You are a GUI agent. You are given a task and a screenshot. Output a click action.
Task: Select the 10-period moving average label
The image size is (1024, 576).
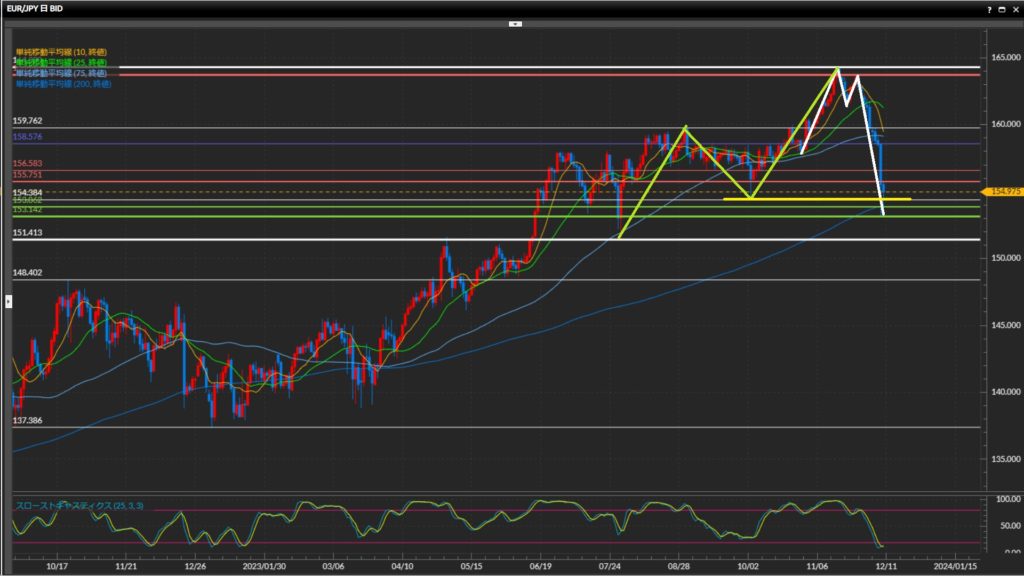pyautogui.click(x=62, y=52)
